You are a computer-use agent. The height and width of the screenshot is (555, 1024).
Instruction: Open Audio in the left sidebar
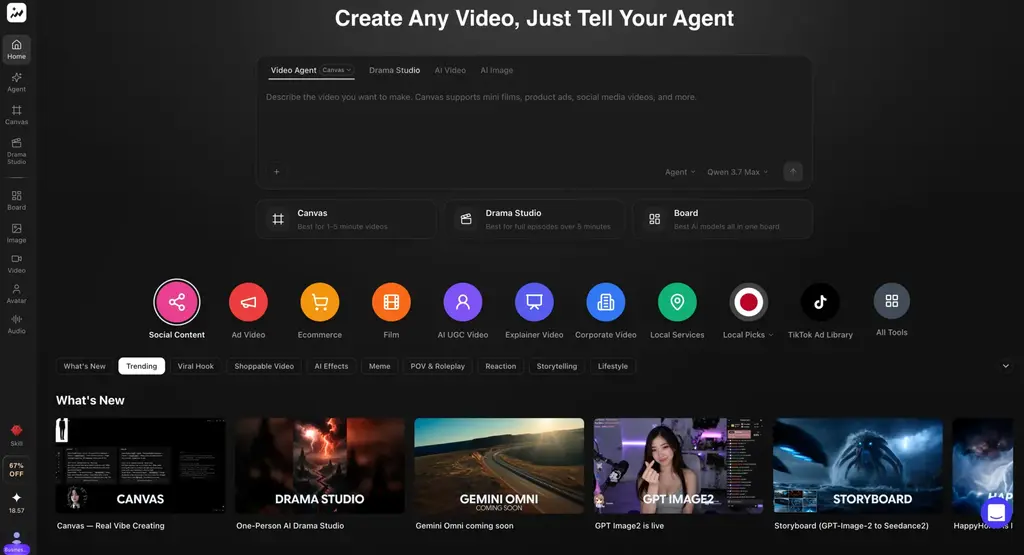coord(16,325)
